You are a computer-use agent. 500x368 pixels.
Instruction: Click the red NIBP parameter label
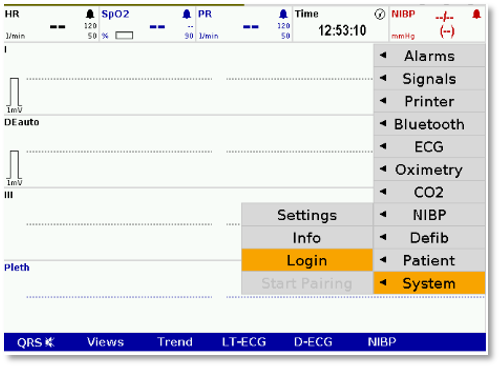point(403,14)
